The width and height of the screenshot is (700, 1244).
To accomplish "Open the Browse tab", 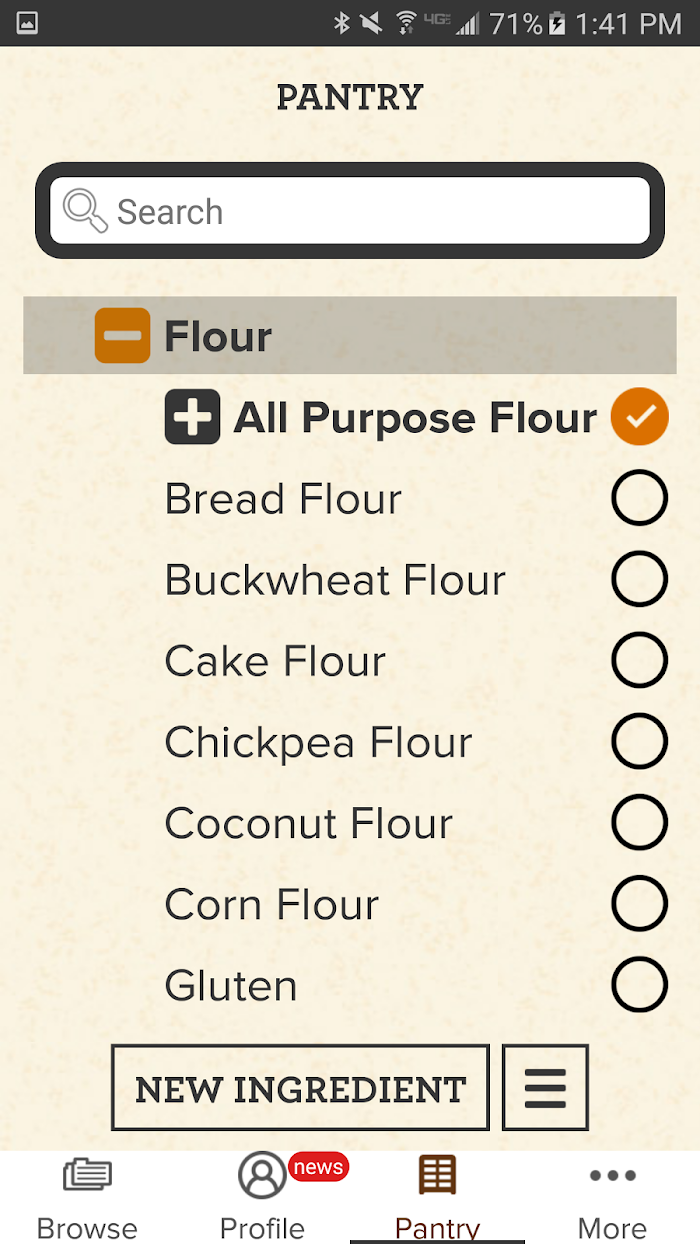I will [87, 1198].
